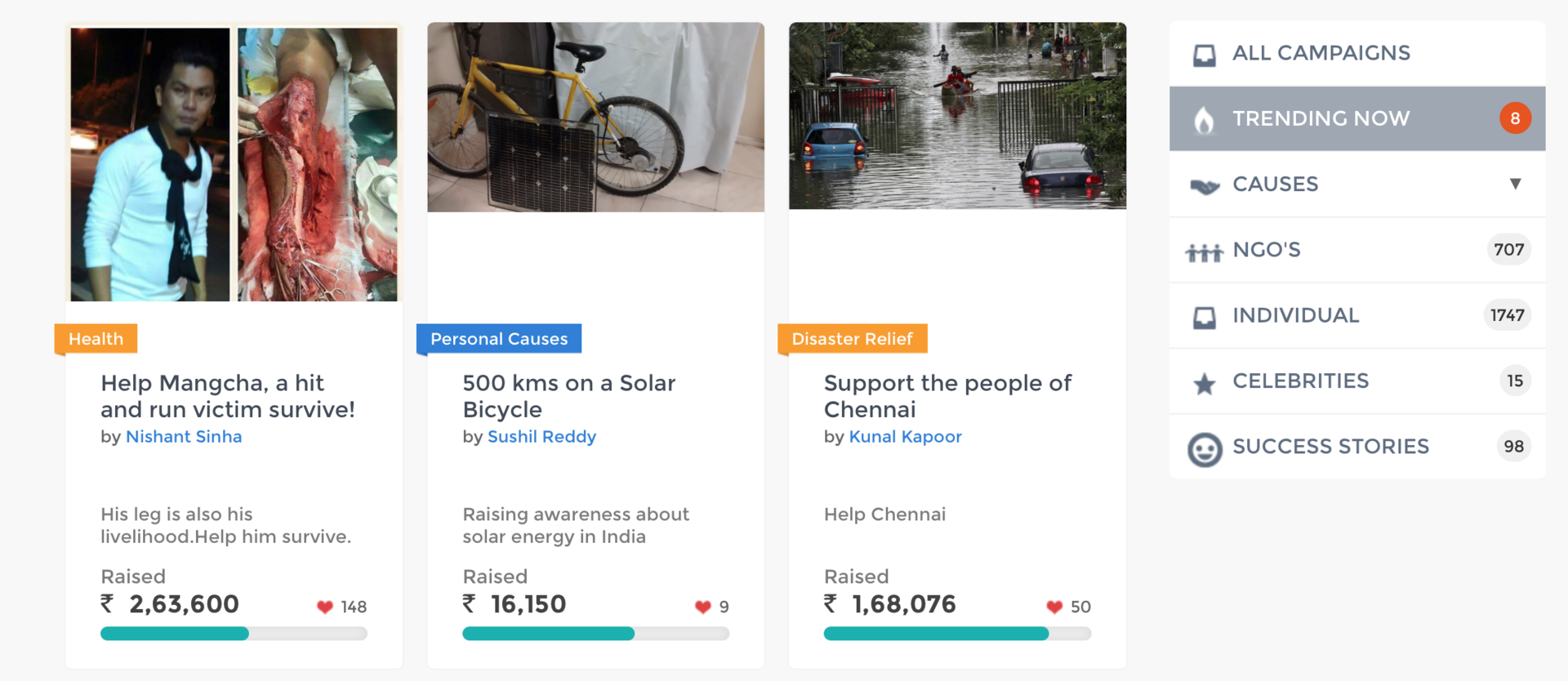Click the Personal Causes category tag
The image size is (1568, 681).
pos(499,339)
